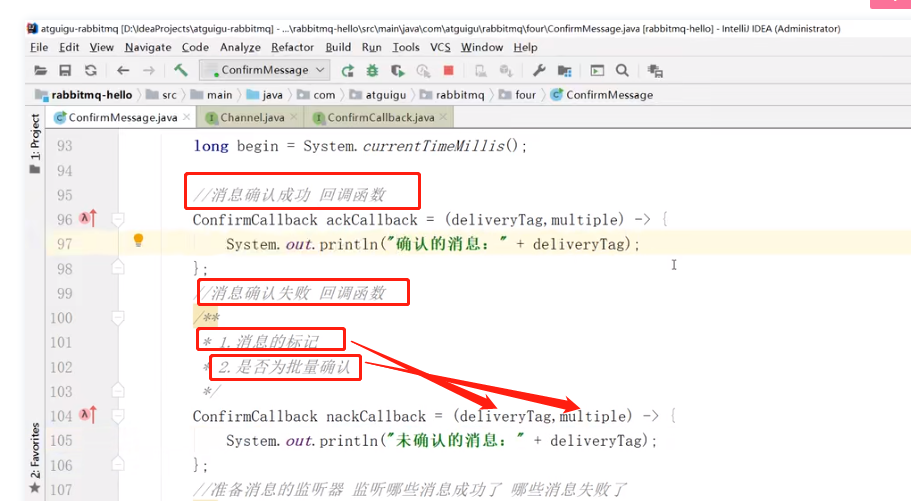The width and height of the screenshot is (911, 501).
Task: Click the four breadcrumb folder
Action: tap(518, 95)
